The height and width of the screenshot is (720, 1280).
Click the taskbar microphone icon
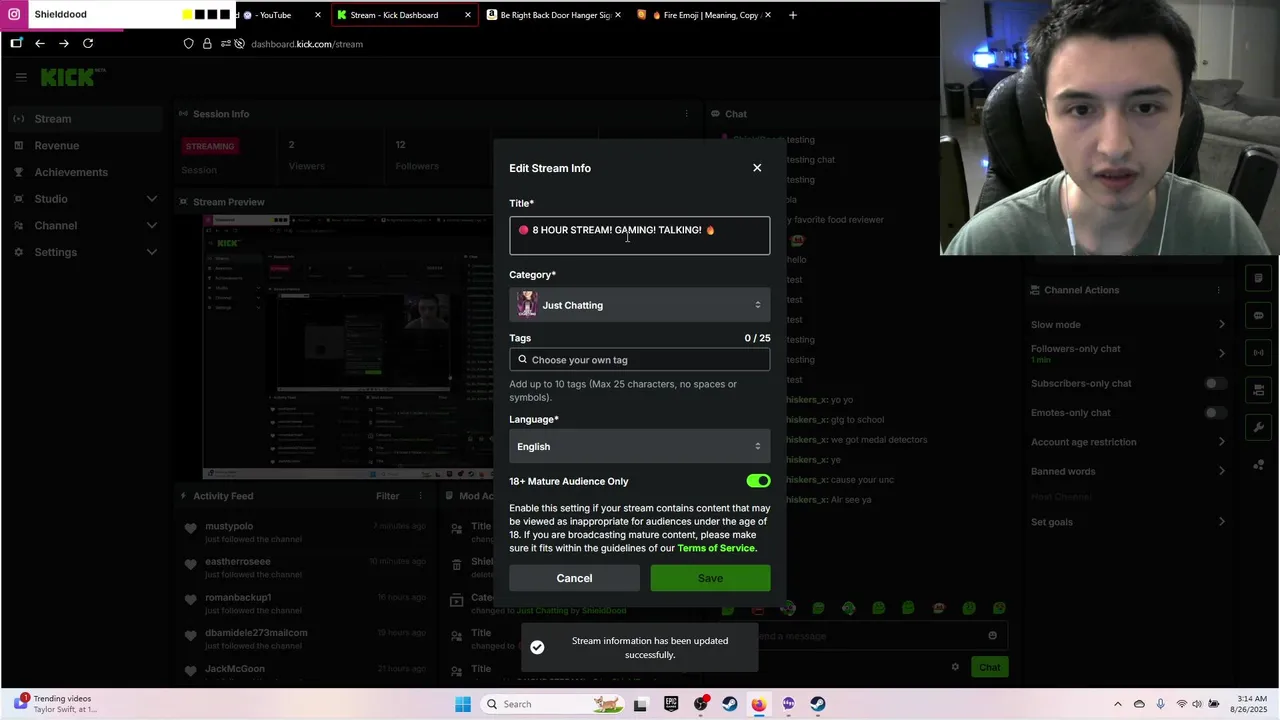pos(1160,704)
